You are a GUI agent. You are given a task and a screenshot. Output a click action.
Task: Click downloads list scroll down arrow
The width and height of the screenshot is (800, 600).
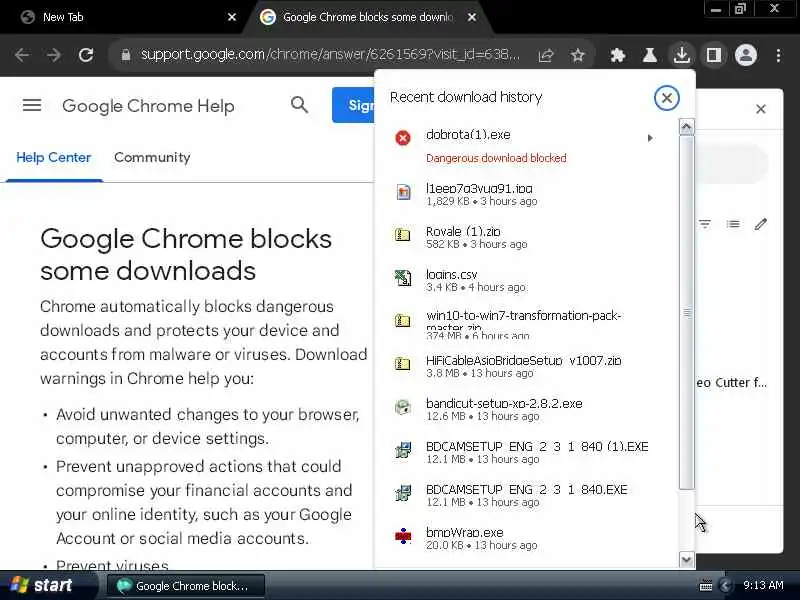pyautogui.click(x=686, y=559)
